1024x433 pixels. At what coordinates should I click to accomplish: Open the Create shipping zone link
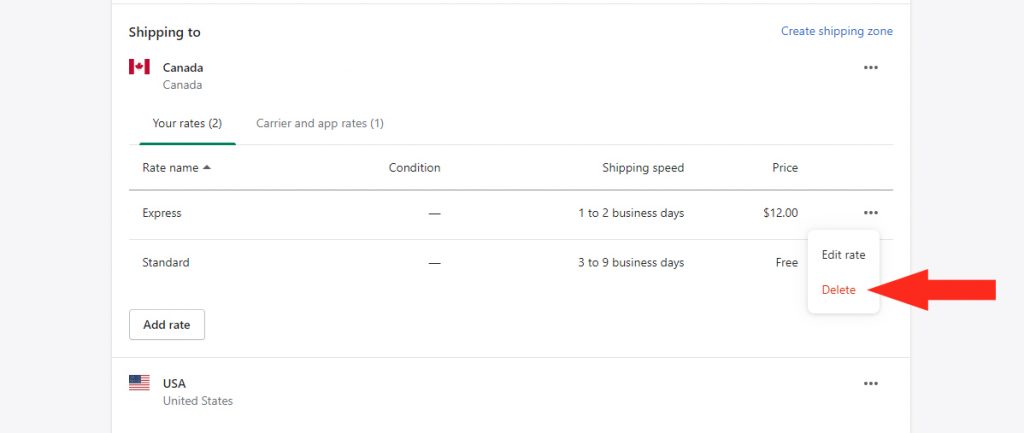[837, 31]
